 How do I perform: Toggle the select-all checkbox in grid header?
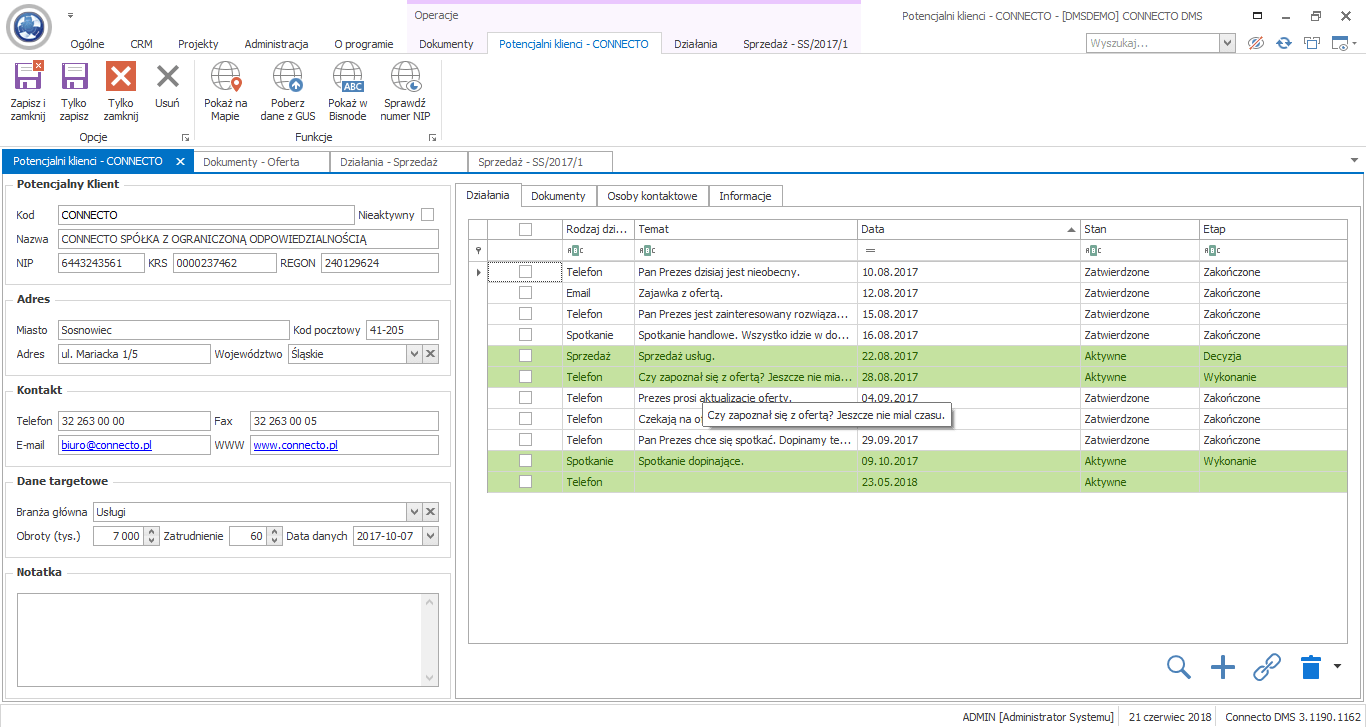525,229
